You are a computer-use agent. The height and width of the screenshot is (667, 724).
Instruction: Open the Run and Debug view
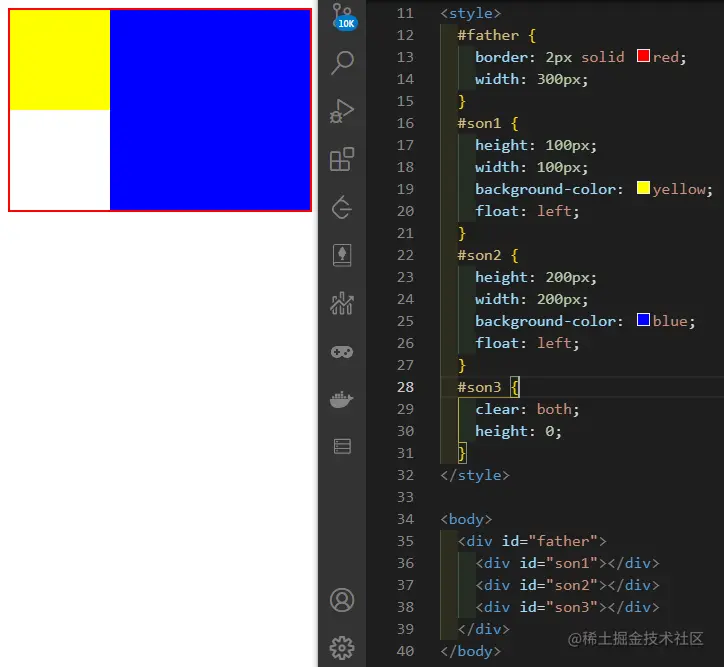[342, 111]
